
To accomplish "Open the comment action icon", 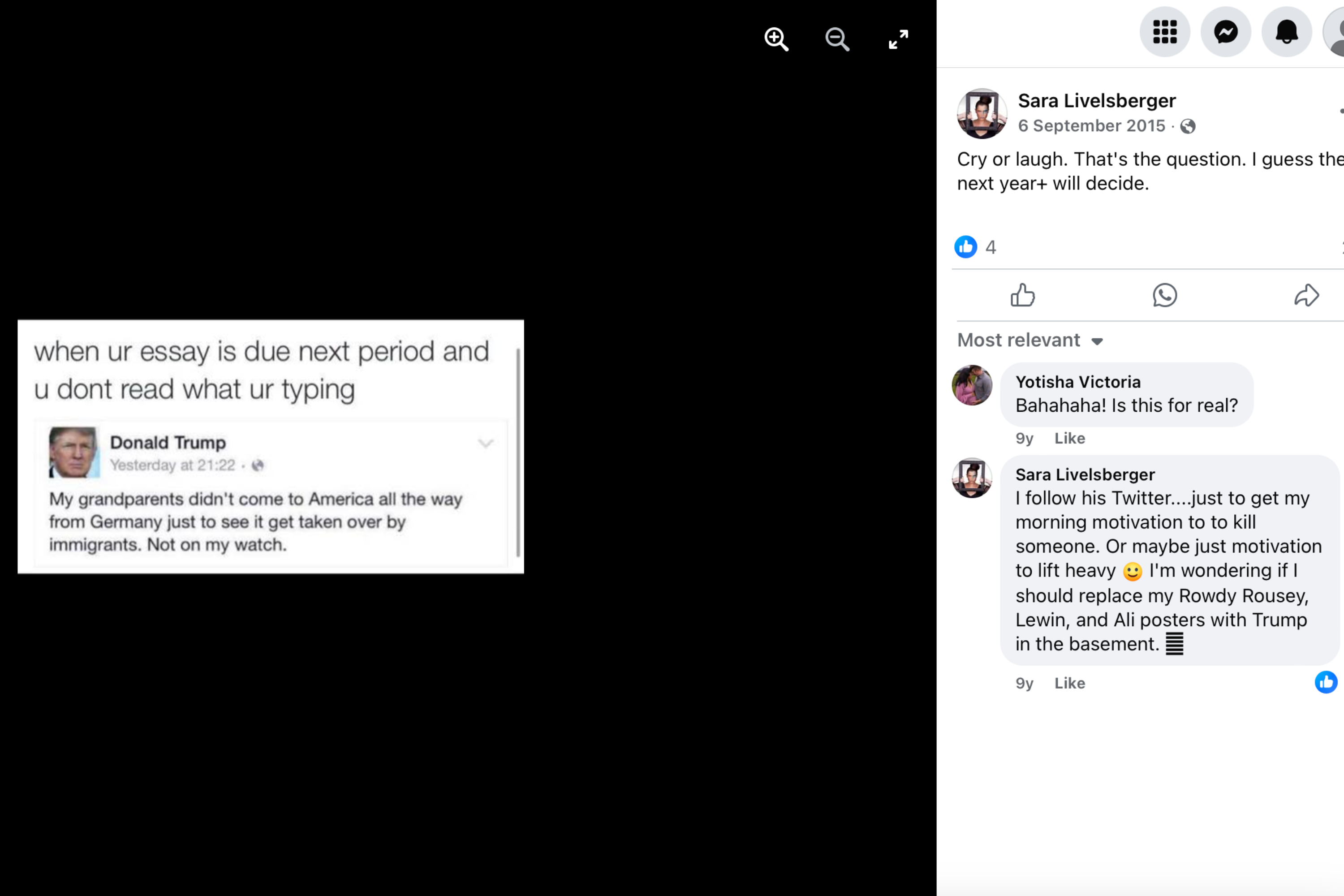I will tap(1165, 295).
